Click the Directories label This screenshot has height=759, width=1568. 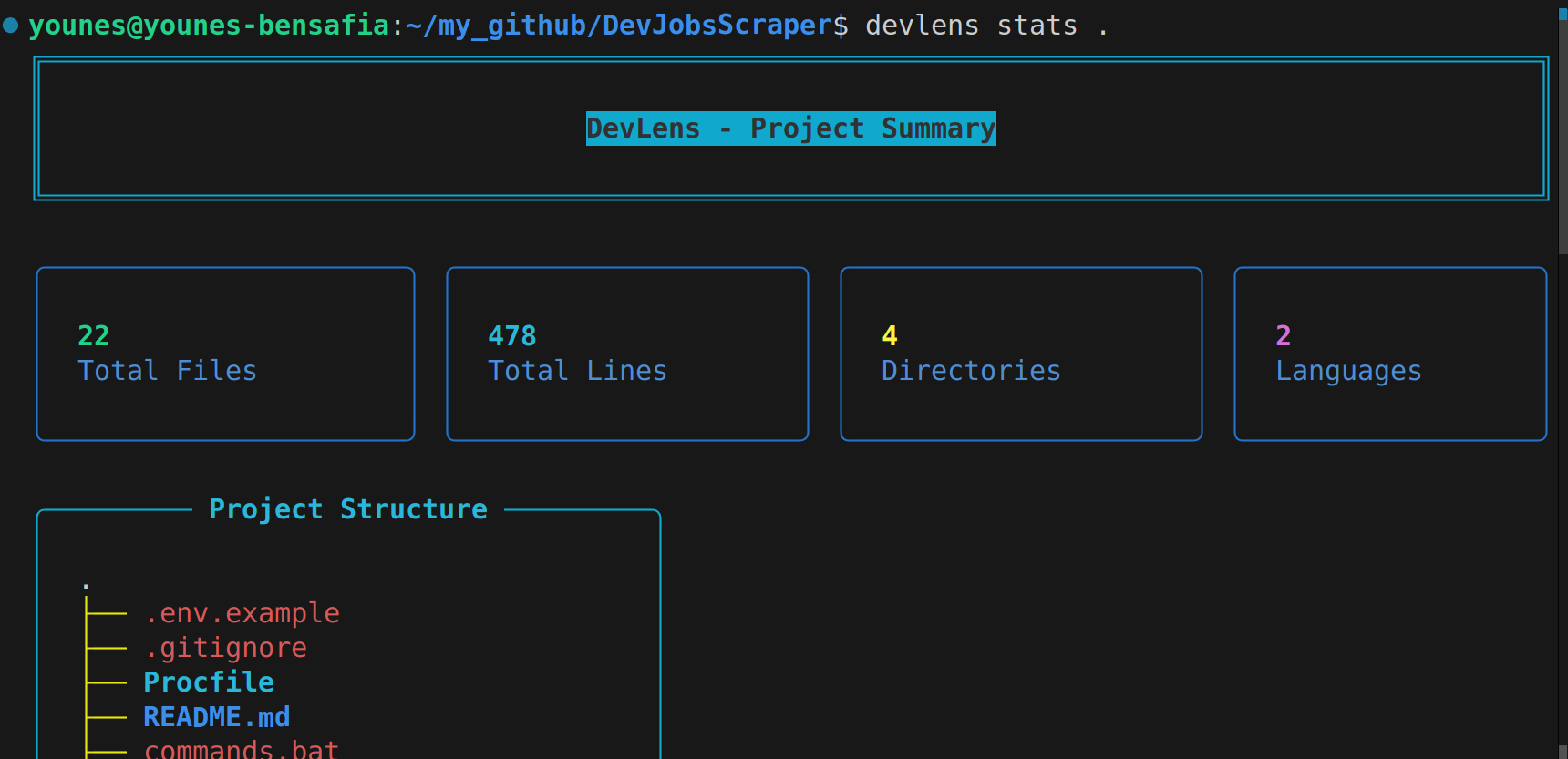point(971,371)
